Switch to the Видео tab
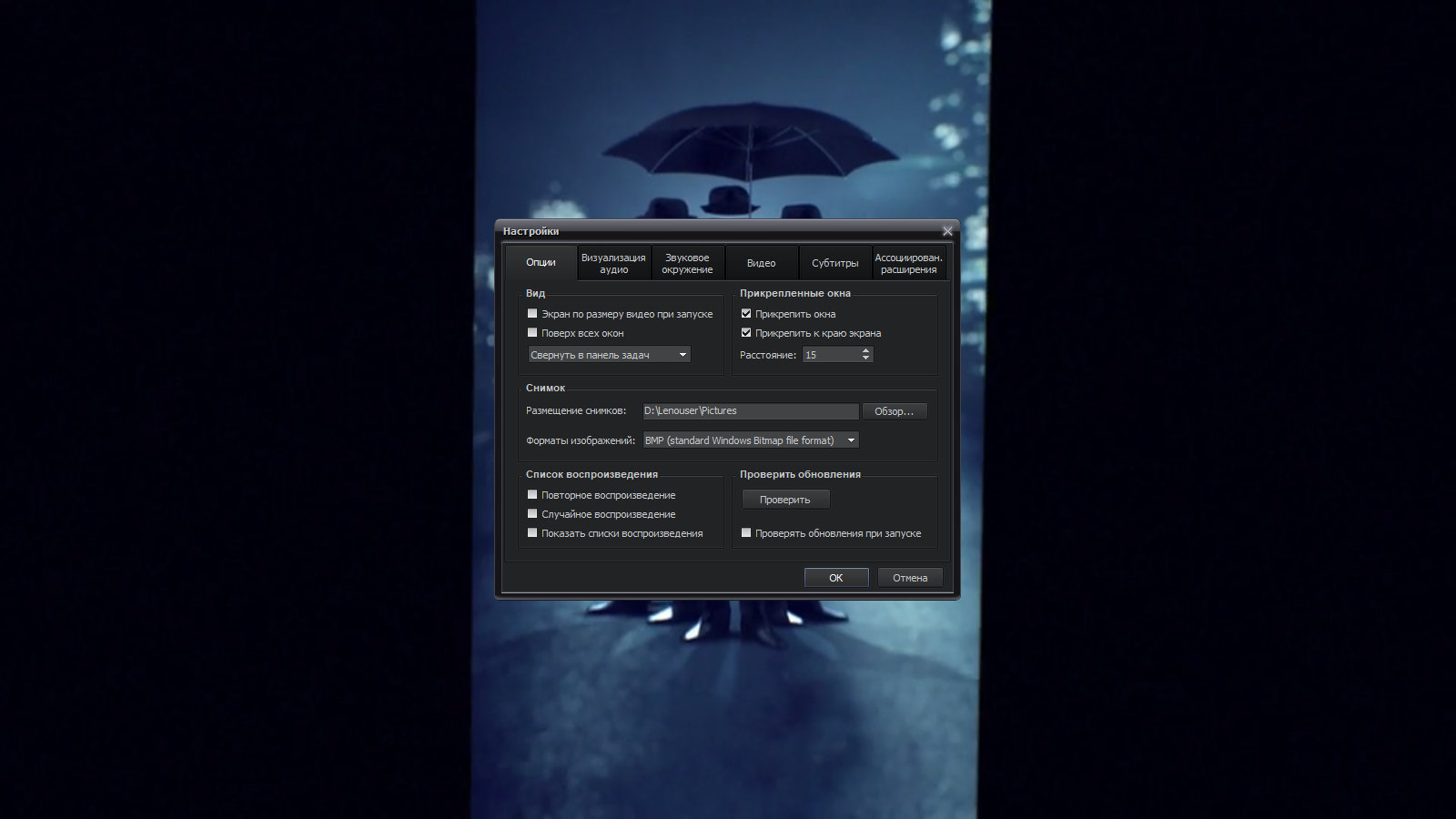The height and width of the screenshot is (819, 1456). pos(761,263)
